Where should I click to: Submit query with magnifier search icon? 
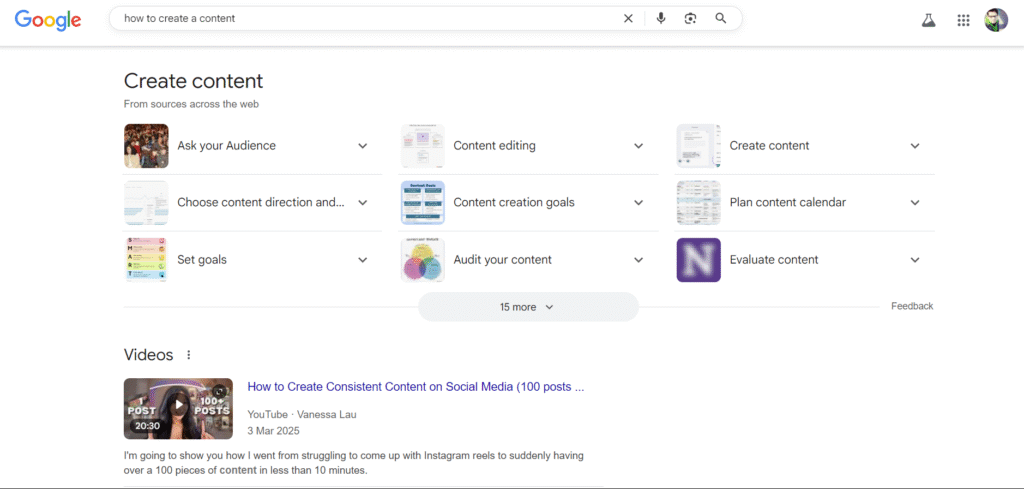coord(720,18)
